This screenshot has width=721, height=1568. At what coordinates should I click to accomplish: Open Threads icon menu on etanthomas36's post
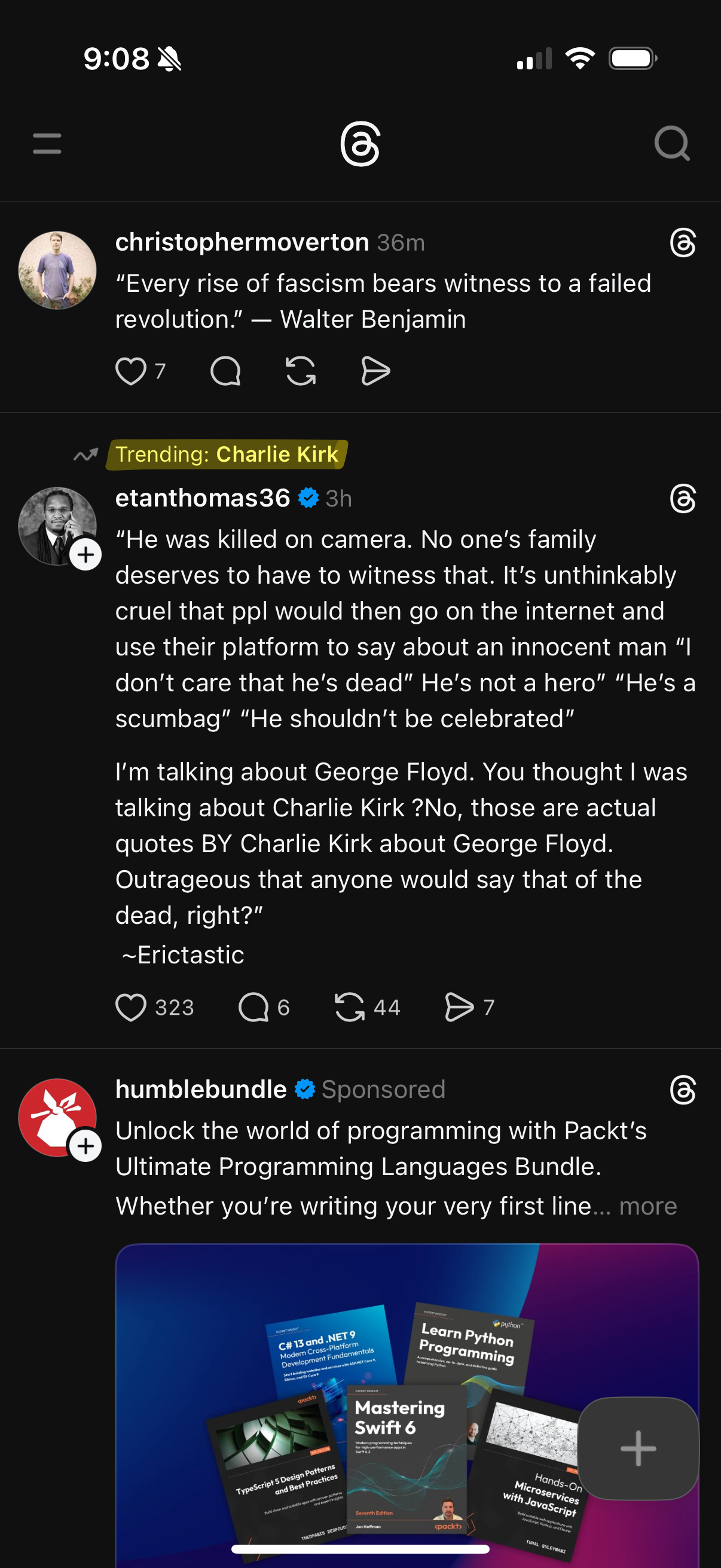pos(683,499)
